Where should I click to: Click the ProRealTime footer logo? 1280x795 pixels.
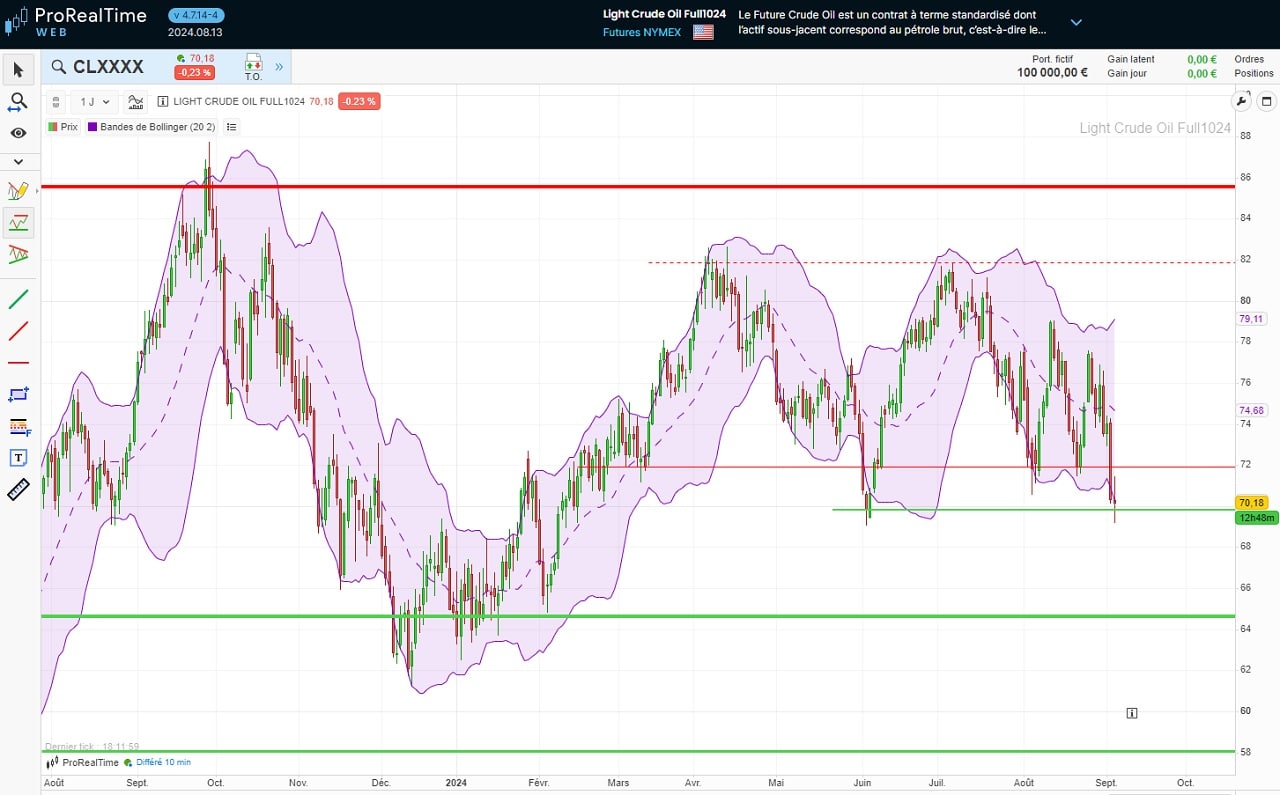click(82, 762)
